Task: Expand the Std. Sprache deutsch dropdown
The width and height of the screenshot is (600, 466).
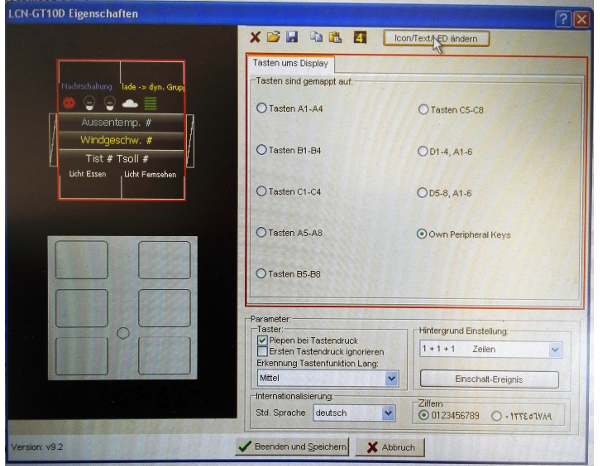Action: (388, 412)
